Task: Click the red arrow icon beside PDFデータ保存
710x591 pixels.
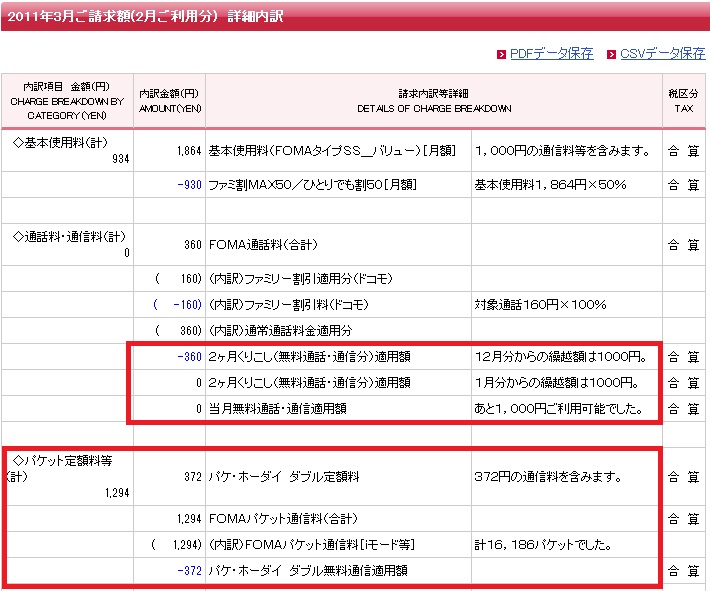Action: (x=501, y=55)
